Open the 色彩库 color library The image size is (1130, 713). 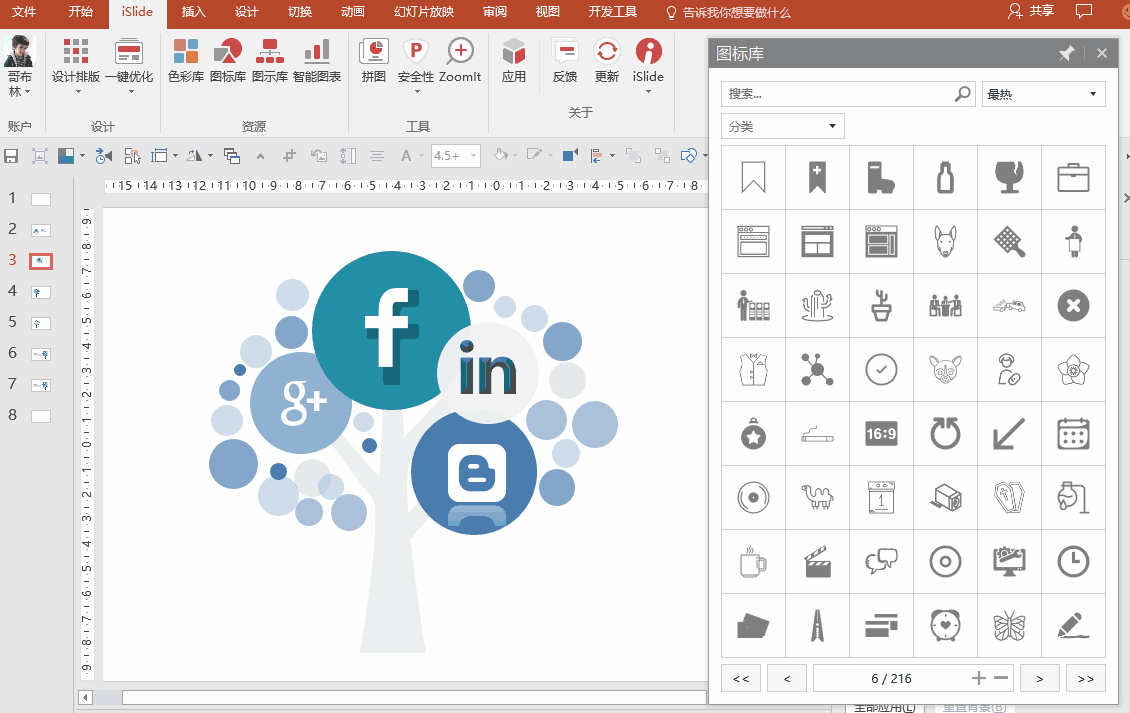[186, 61]
